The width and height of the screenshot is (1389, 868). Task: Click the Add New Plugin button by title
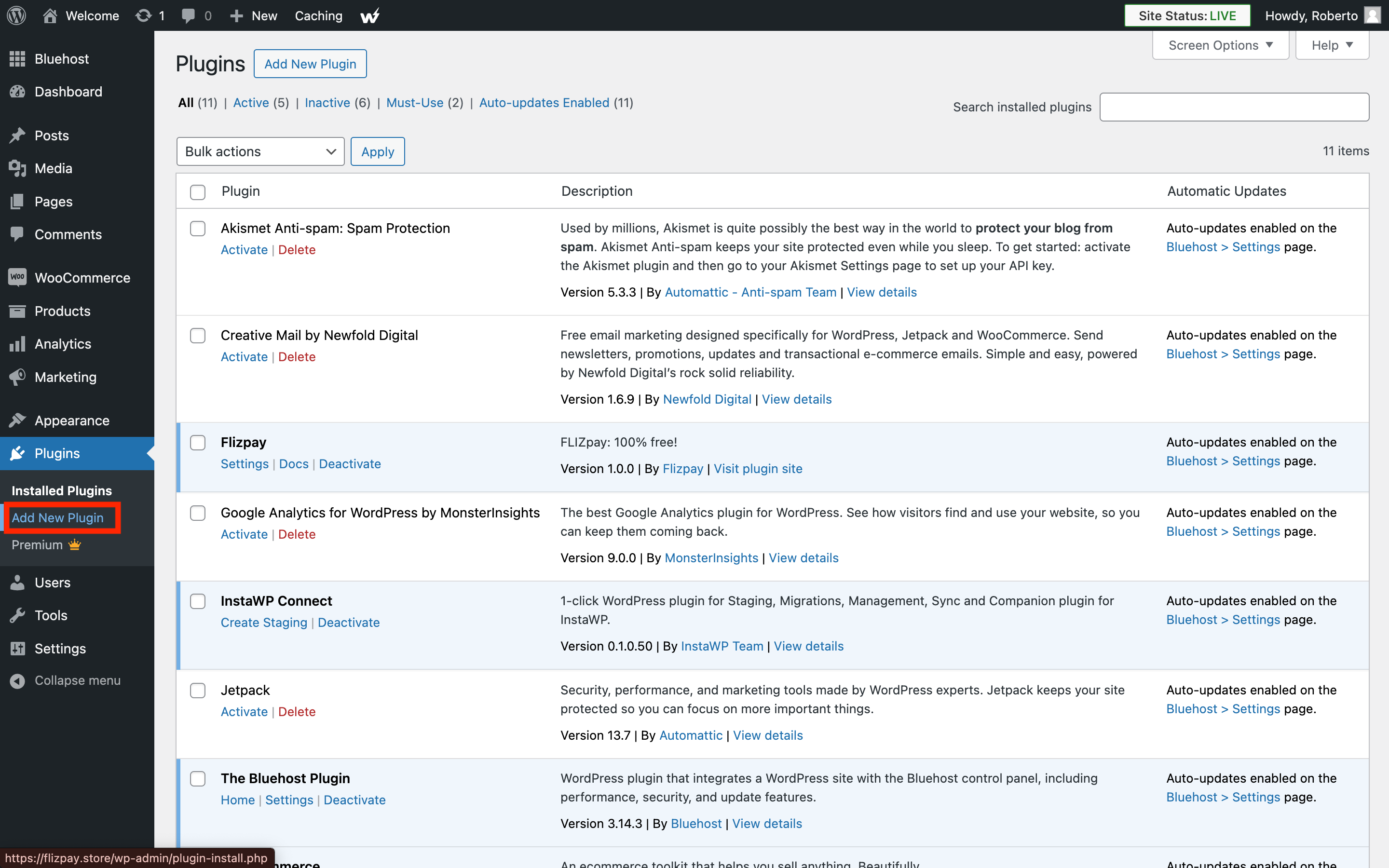[310, 64]
